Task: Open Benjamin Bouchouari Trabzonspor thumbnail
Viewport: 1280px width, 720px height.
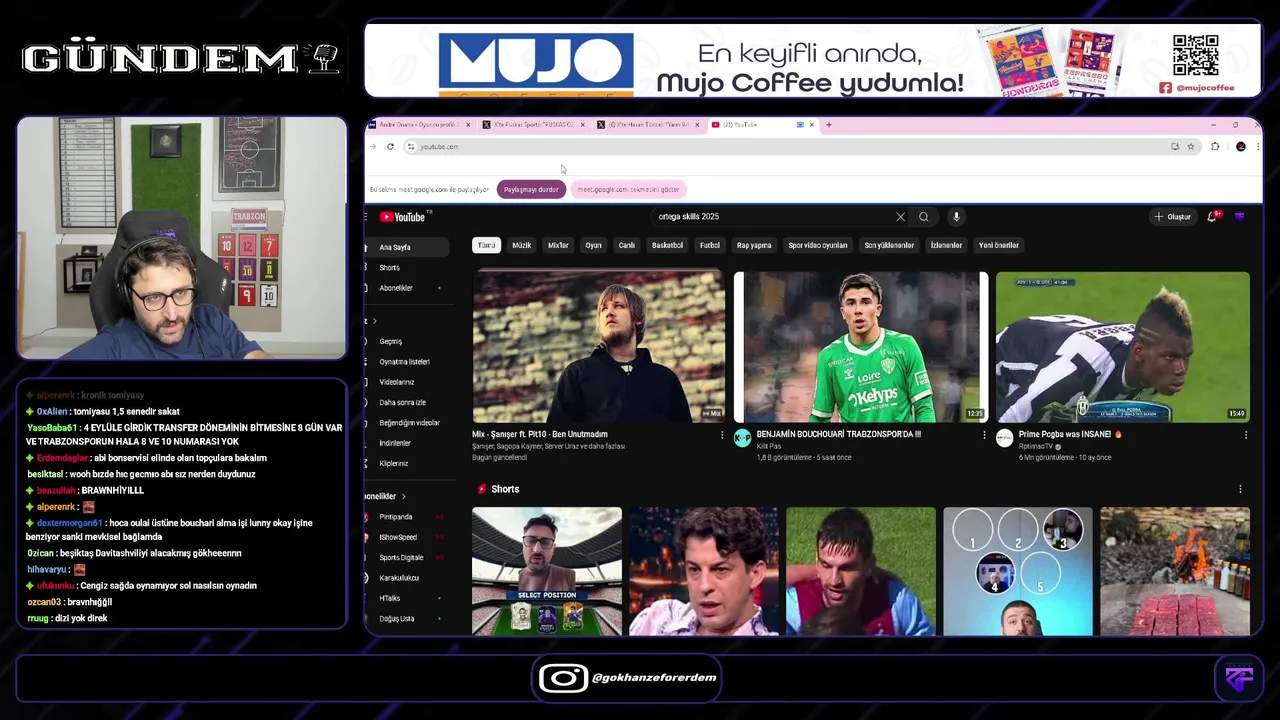Action: point(861,347)
